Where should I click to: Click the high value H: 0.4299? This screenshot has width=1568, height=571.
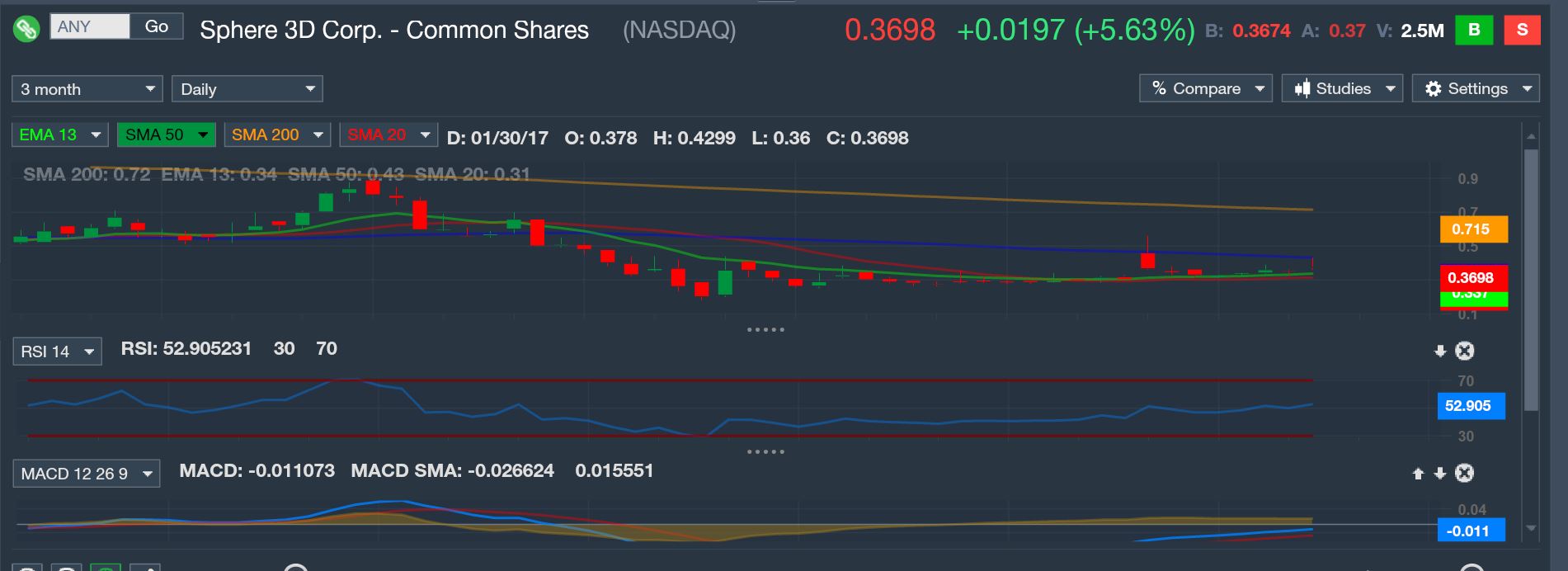[x=694, y=139]
